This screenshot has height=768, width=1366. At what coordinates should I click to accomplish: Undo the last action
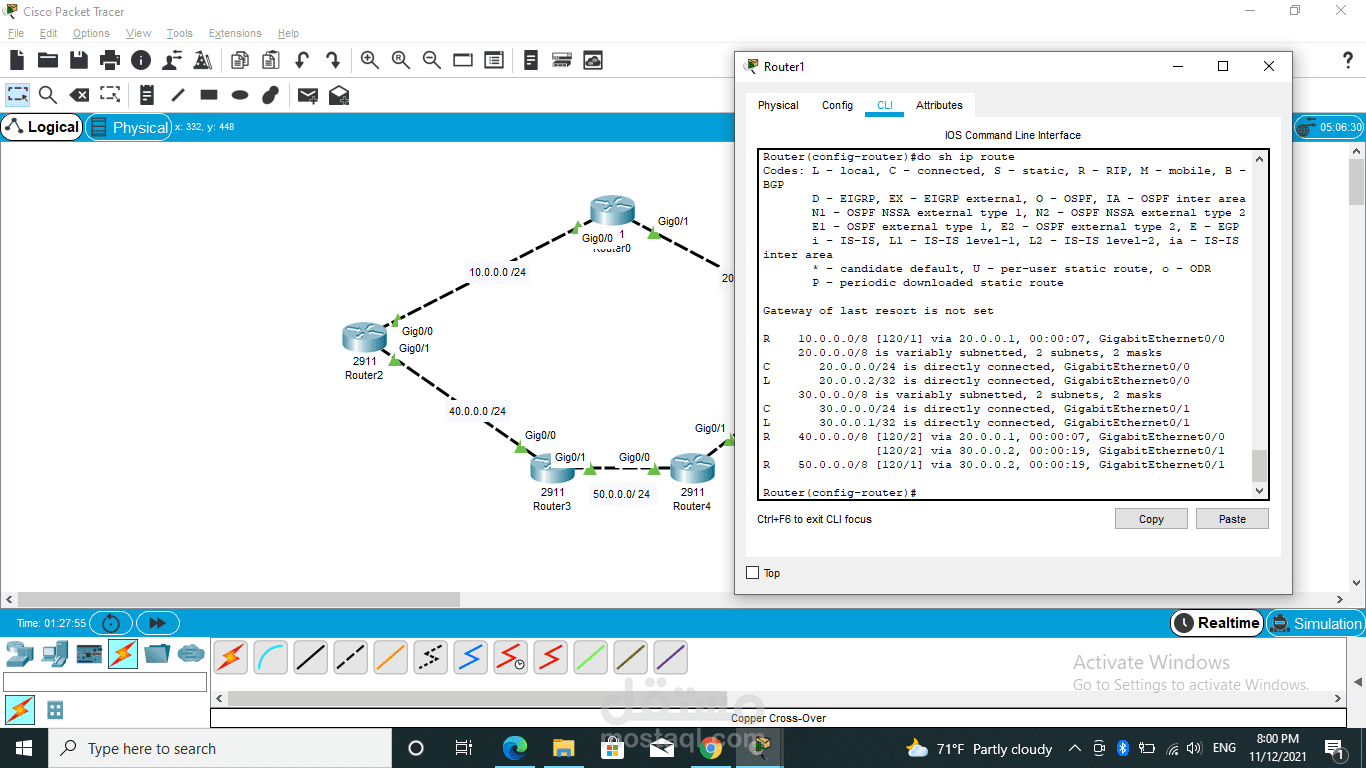[302, 60]
